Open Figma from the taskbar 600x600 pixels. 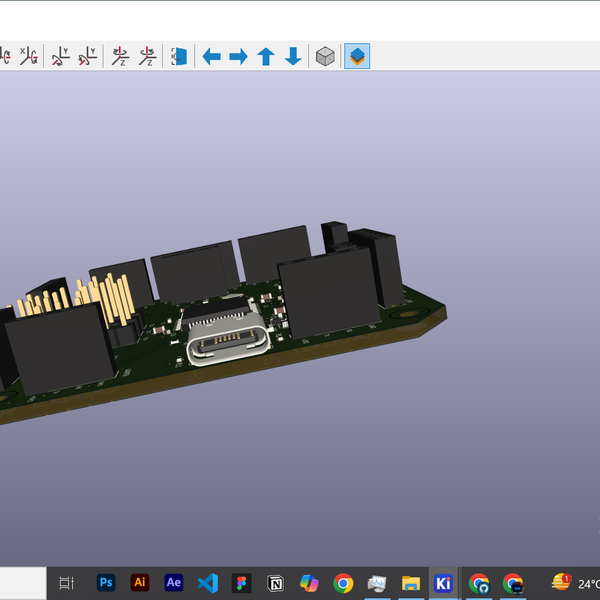pyautogui.click(x=241, y=583)
